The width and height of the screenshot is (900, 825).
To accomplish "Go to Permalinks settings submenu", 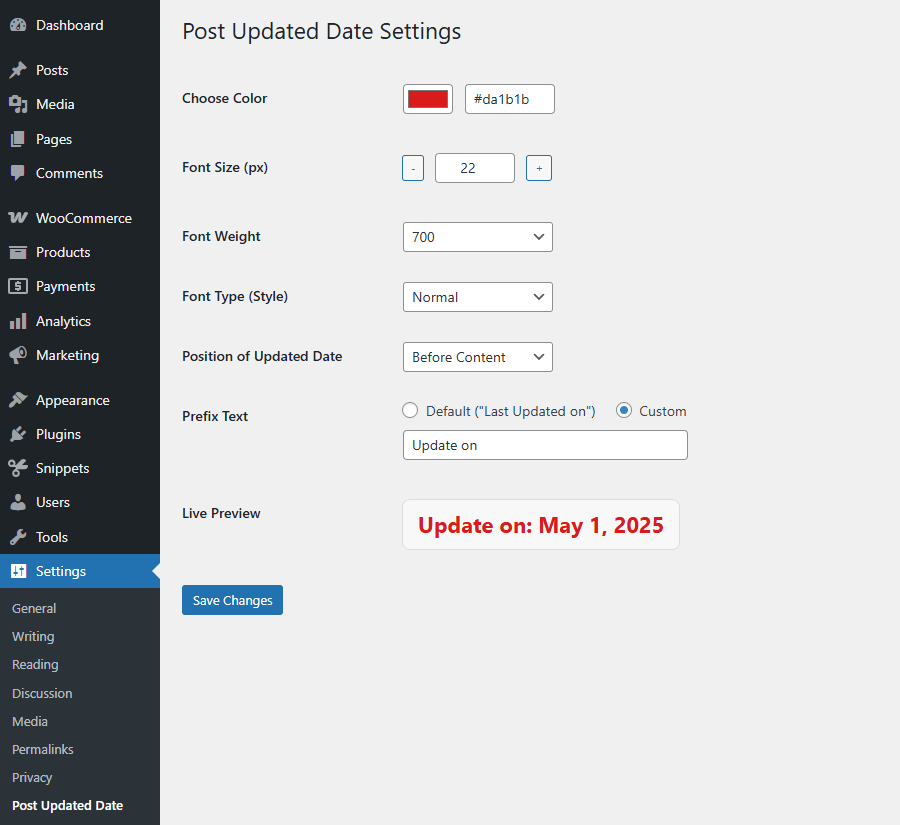I will pos(42,749).
